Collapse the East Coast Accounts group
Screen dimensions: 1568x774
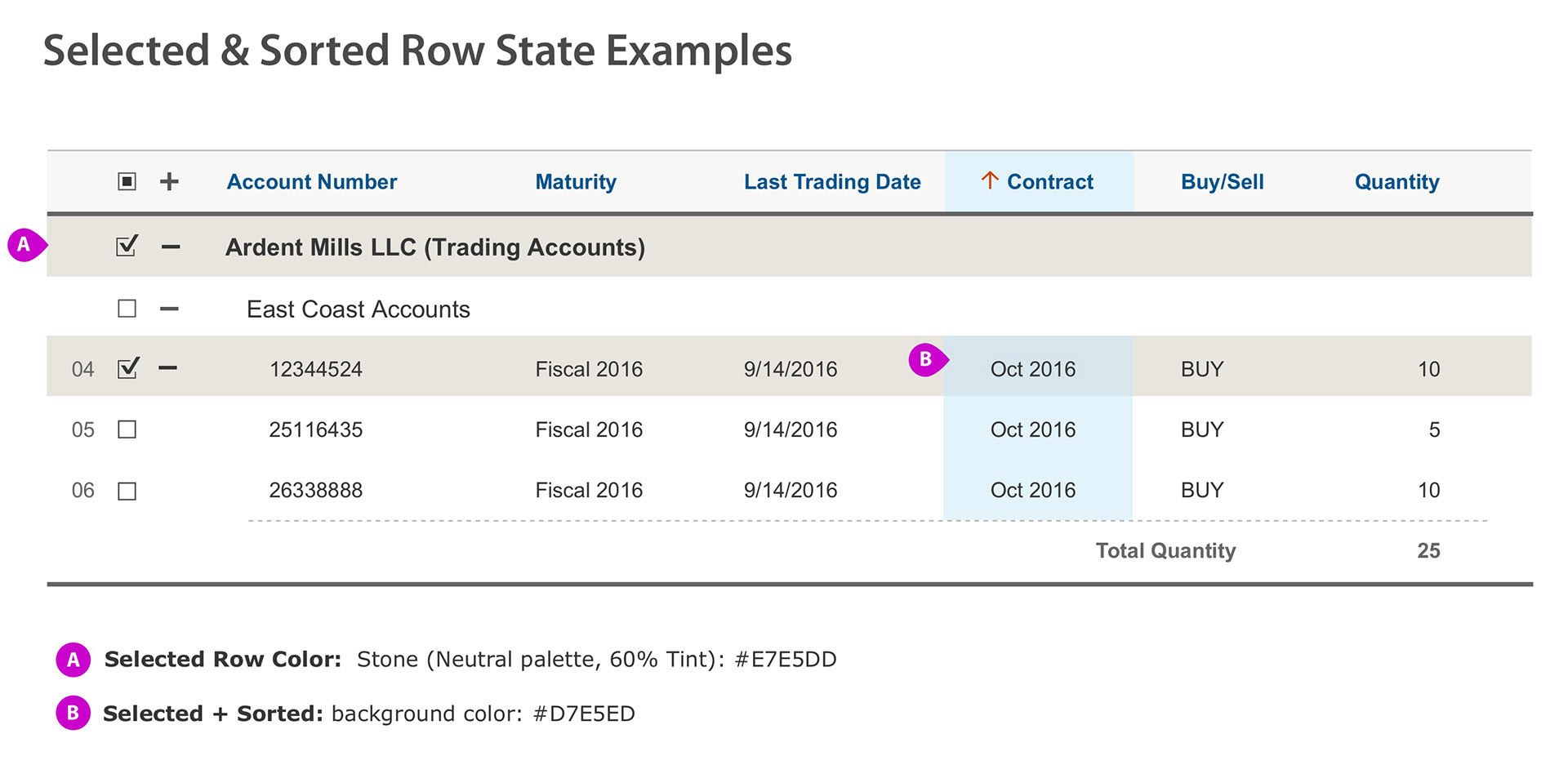click(169, 309)
